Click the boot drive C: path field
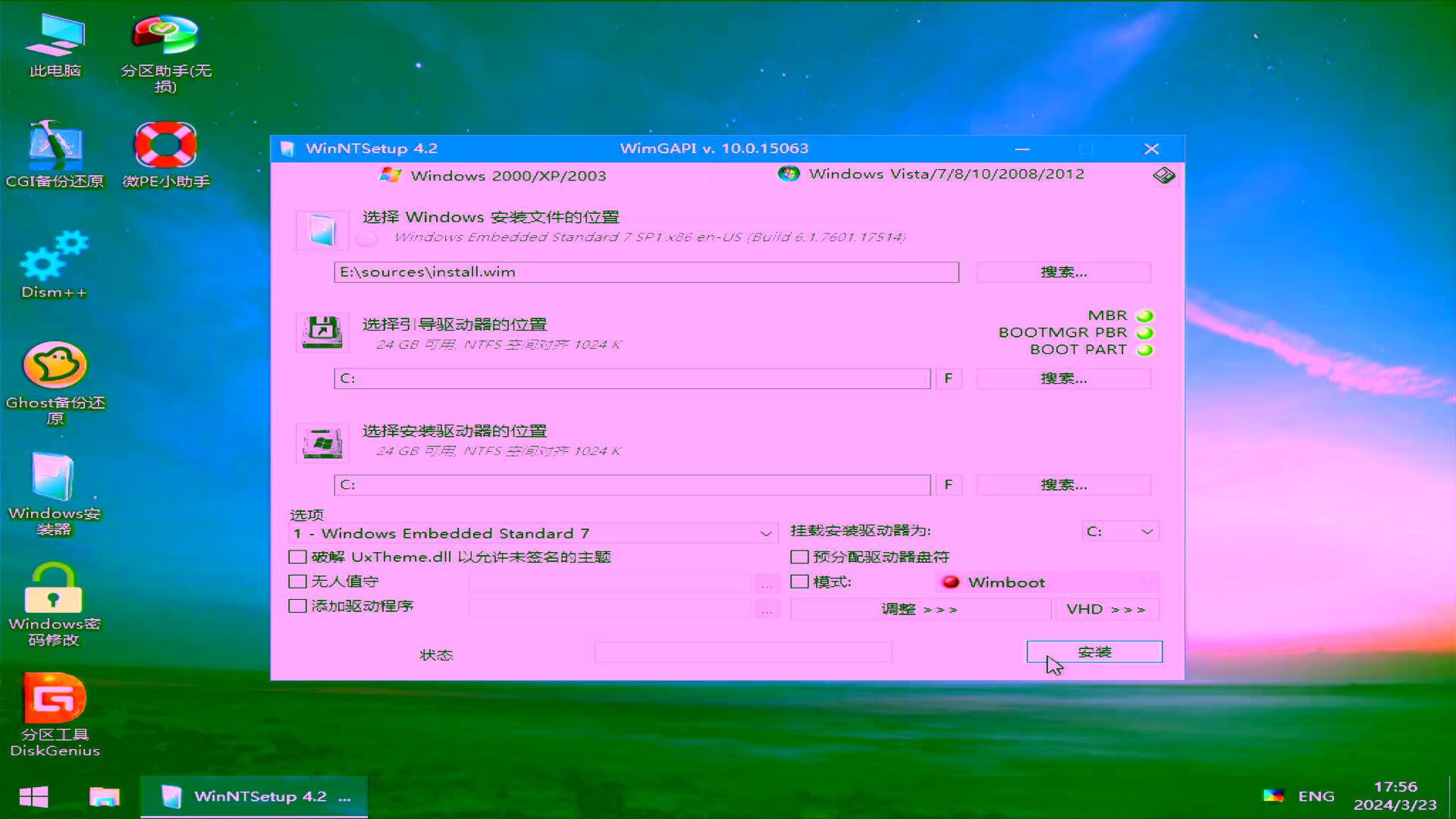Viewport: 1456px width, 819px height. tap(632, 378)
